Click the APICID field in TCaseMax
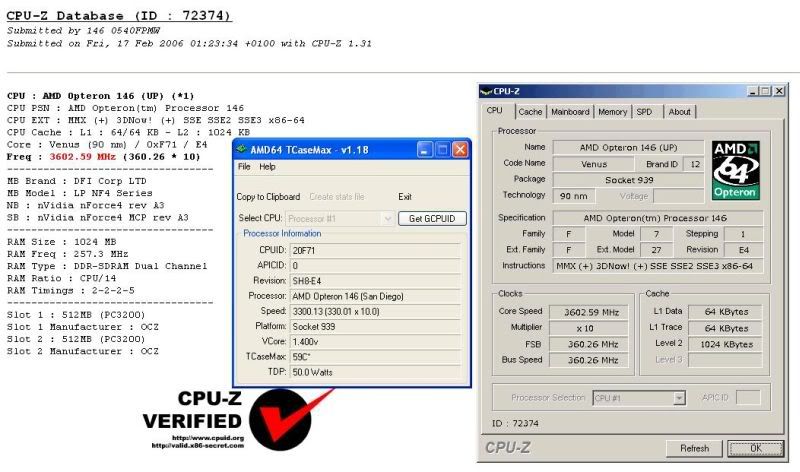 click(376, 266)
